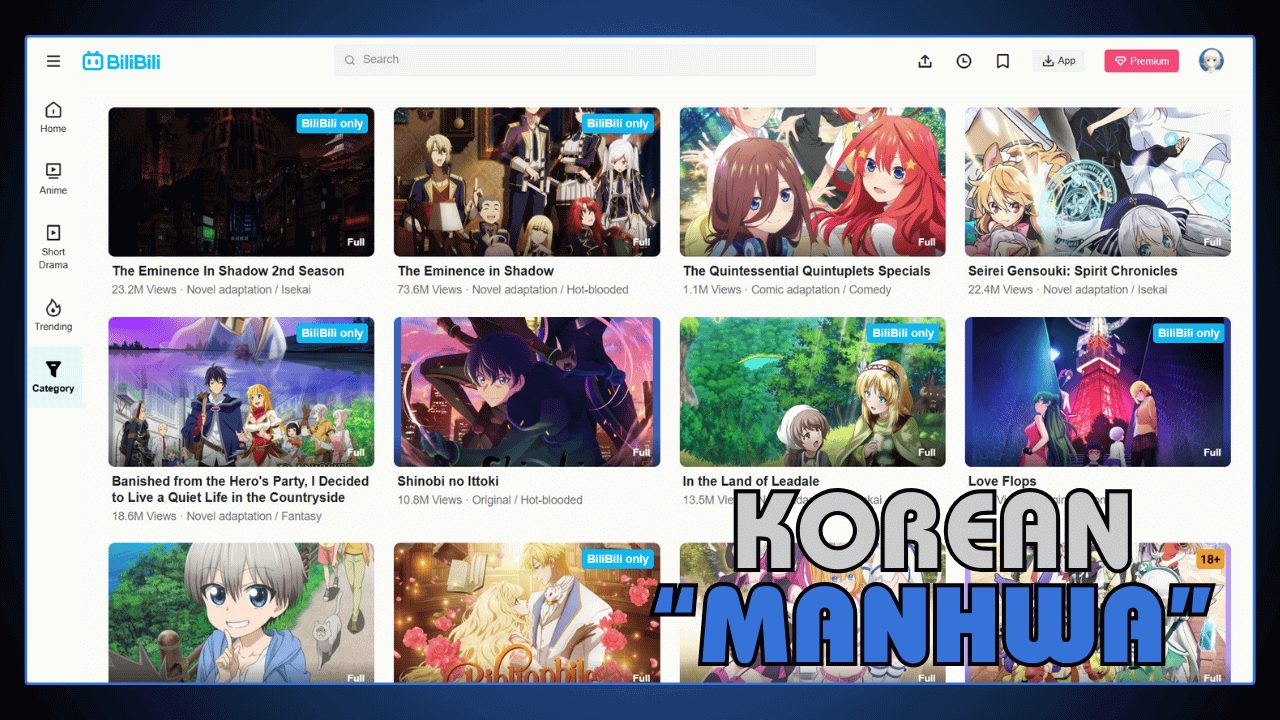Click the BiliBili logo
The width and height of the screenshot is (1280, 720).
121,61
